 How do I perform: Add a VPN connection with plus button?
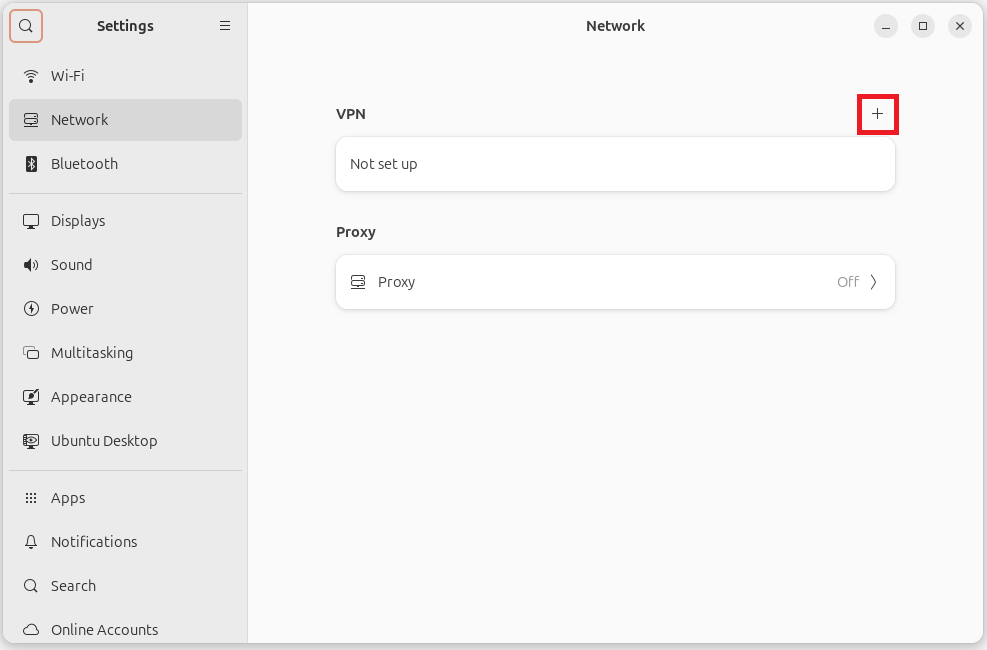[x=877, y=114]
